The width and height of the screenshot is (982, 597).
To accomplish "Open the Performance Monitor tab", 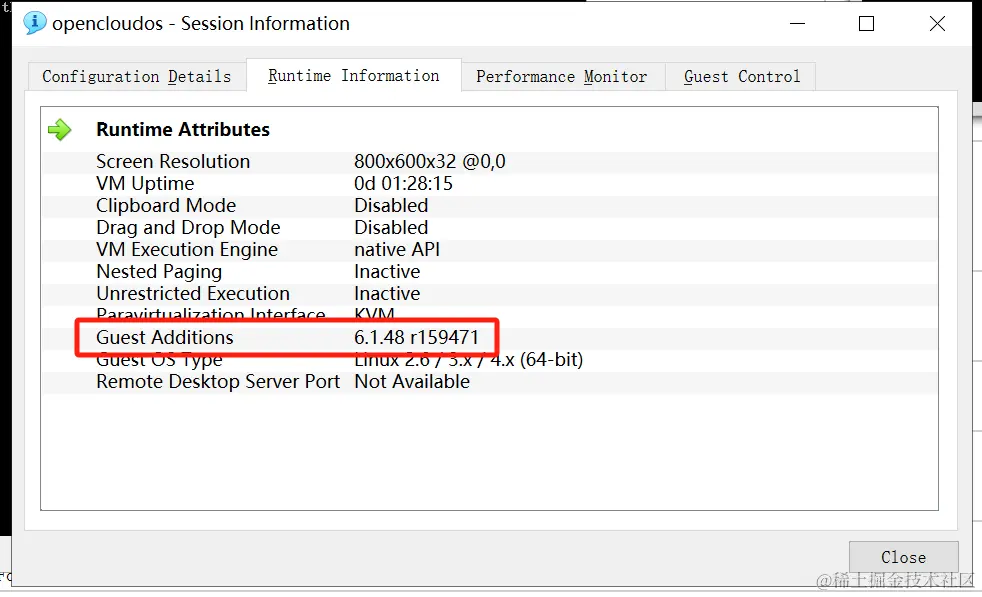I will coord(561,77).
